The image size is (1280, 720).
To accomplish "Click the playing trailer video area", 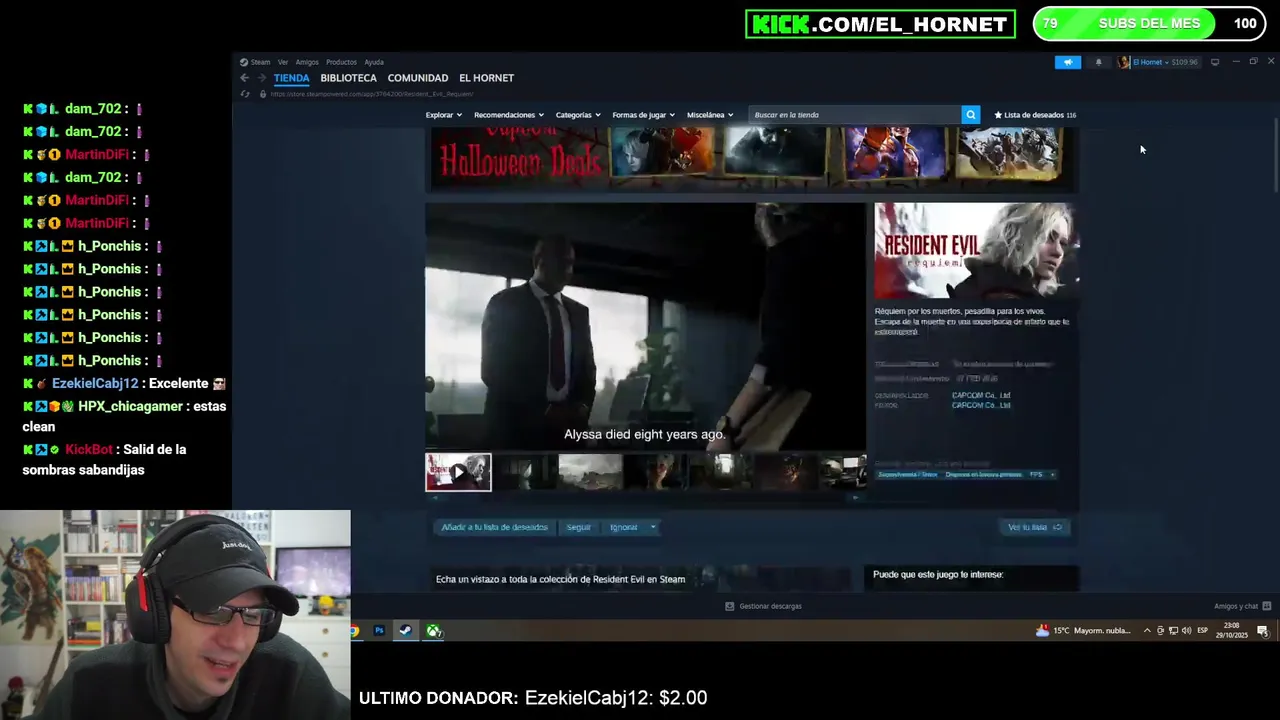I will point(645,326).
